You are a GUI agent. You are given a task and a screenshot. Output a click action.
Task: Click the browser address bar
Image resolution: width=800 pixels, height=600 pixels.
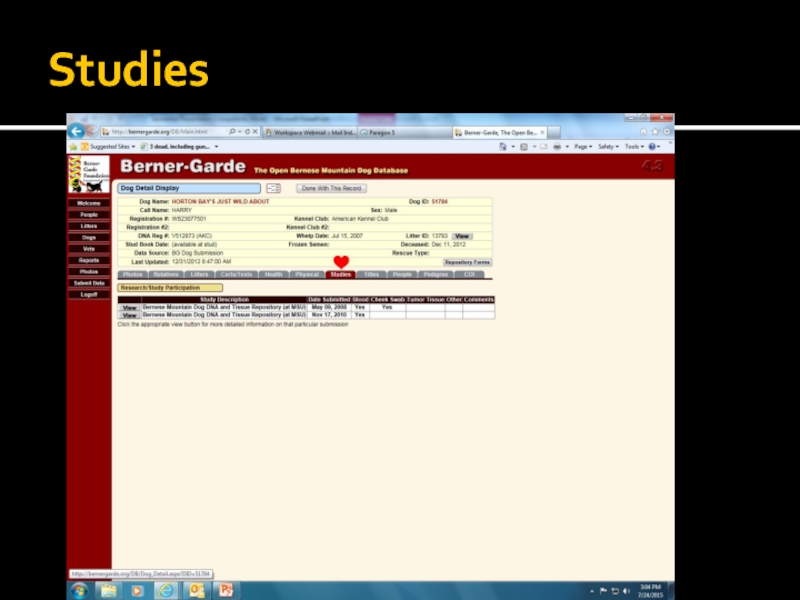(x=165, y=131)
